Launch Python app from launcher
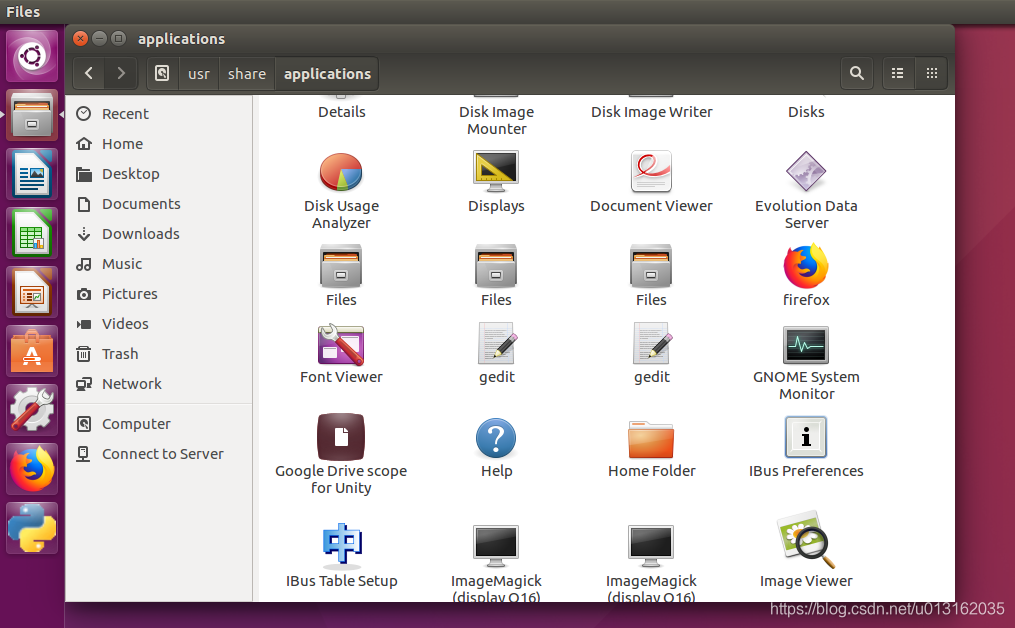1015x628 pixels. coord(32,528)
